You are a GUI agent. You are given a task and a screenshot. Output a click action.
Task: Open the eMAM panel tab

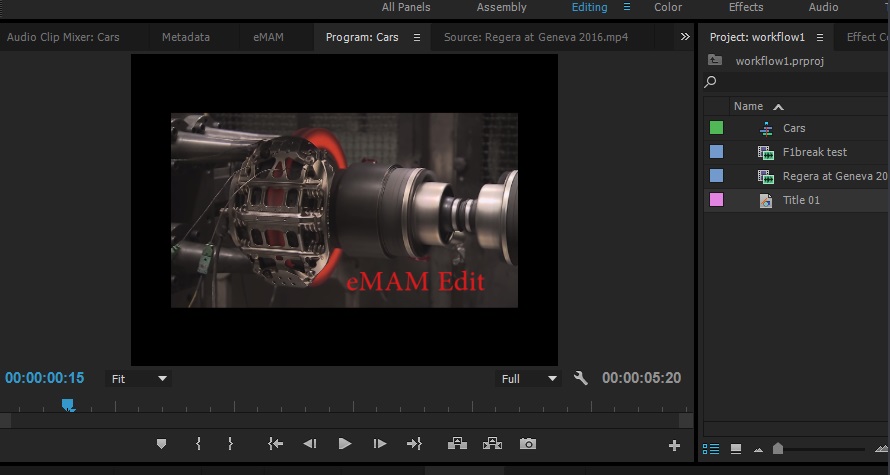tap(268, 37)
